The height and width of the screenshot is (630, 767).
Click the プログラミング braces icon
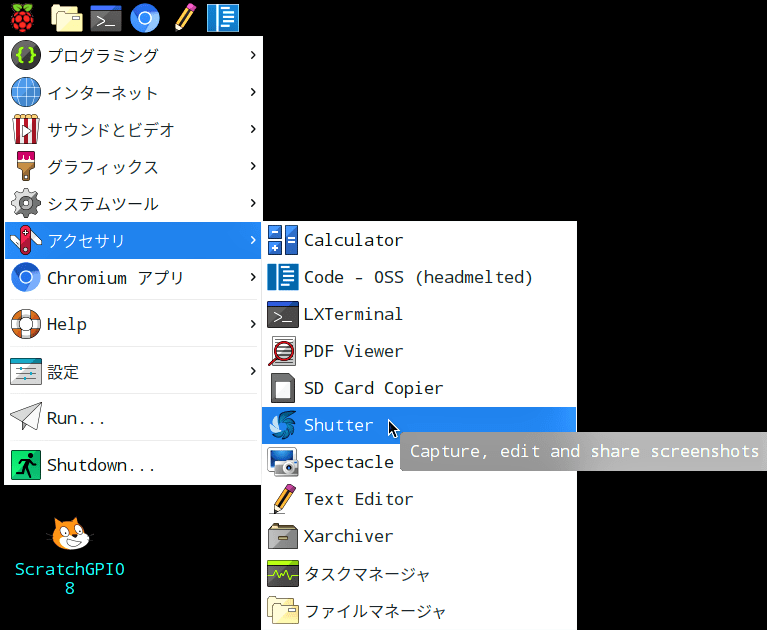click(x=26, y=55)
